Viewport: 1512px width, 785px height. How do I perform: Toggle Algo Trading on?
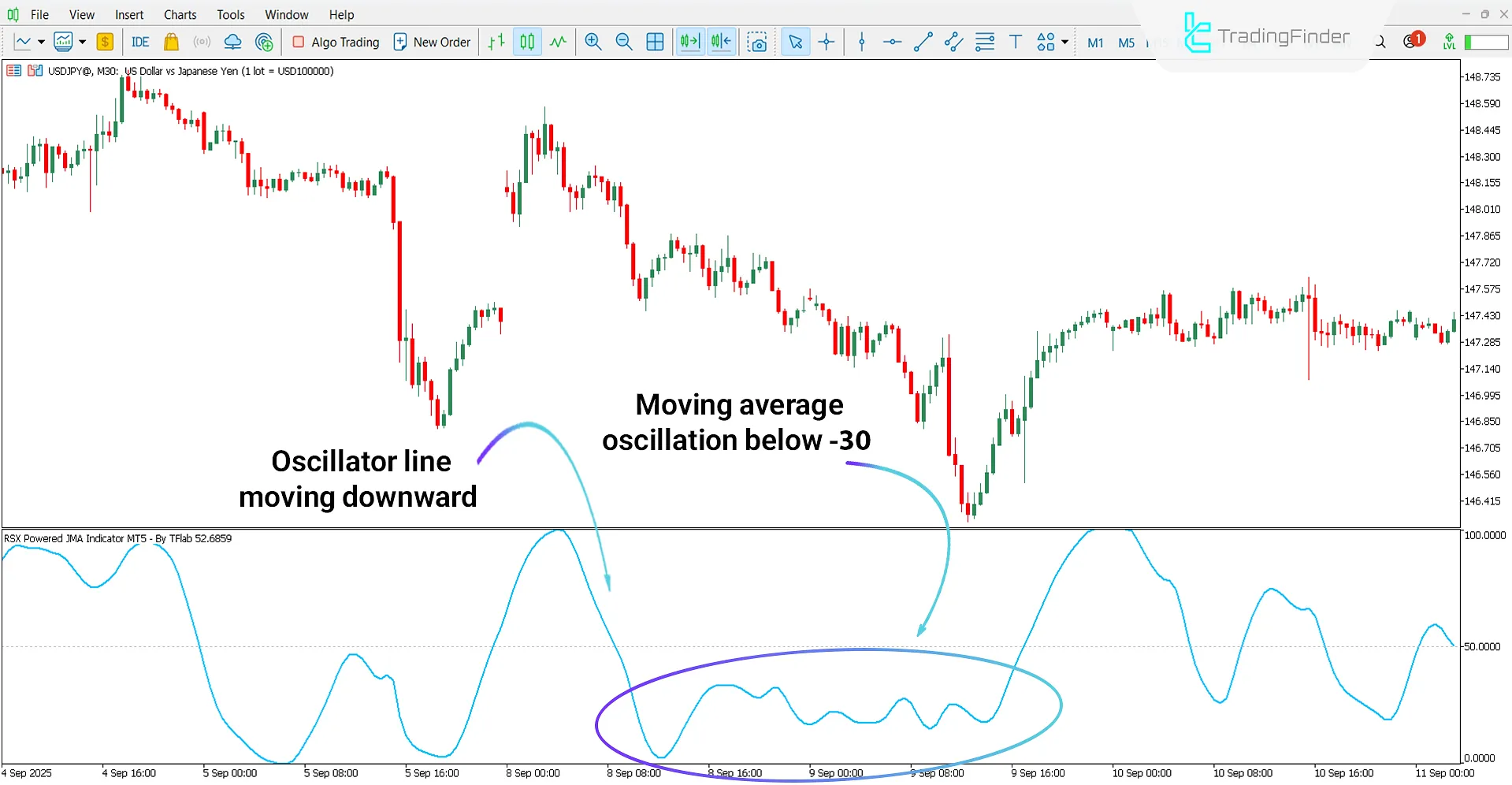(x=335, y=42)
